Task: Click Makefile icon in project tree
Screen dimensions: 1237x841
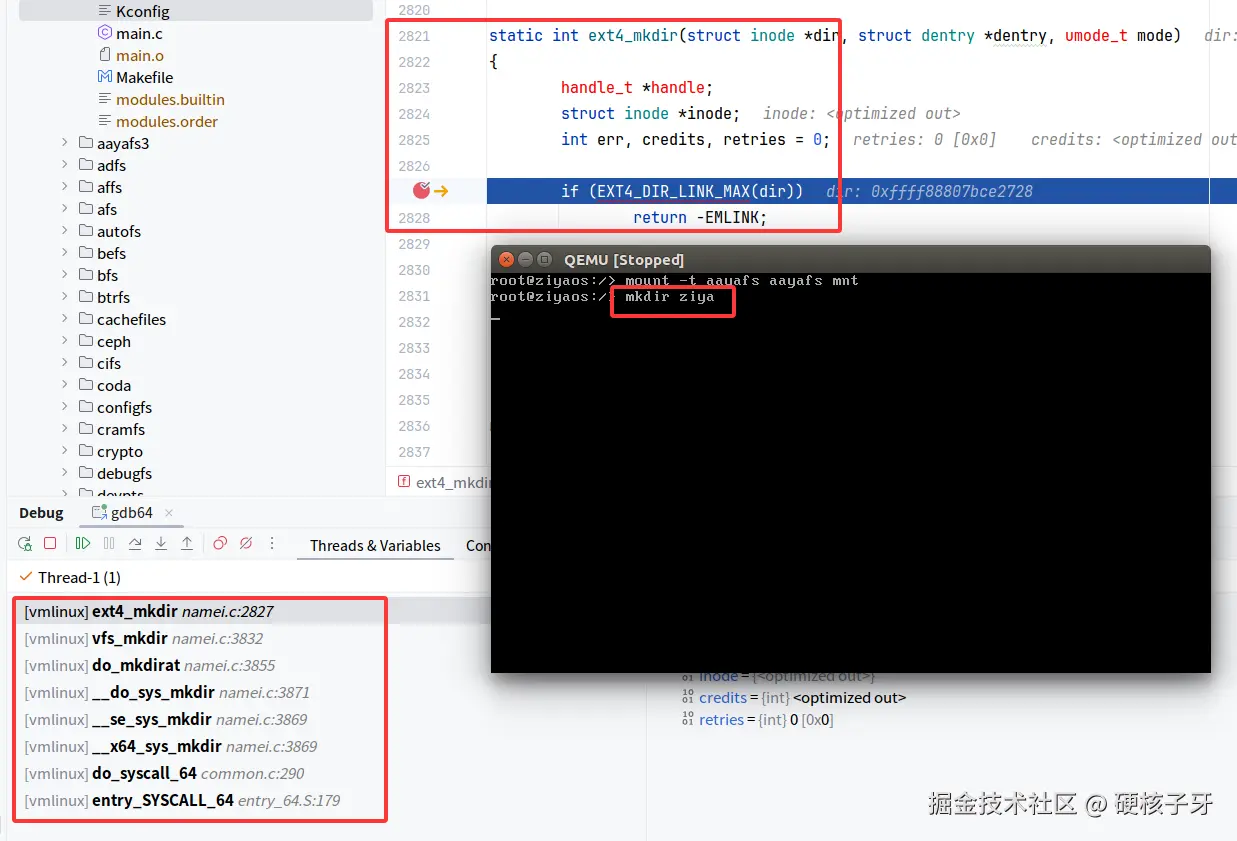Action: coord(105,77)
